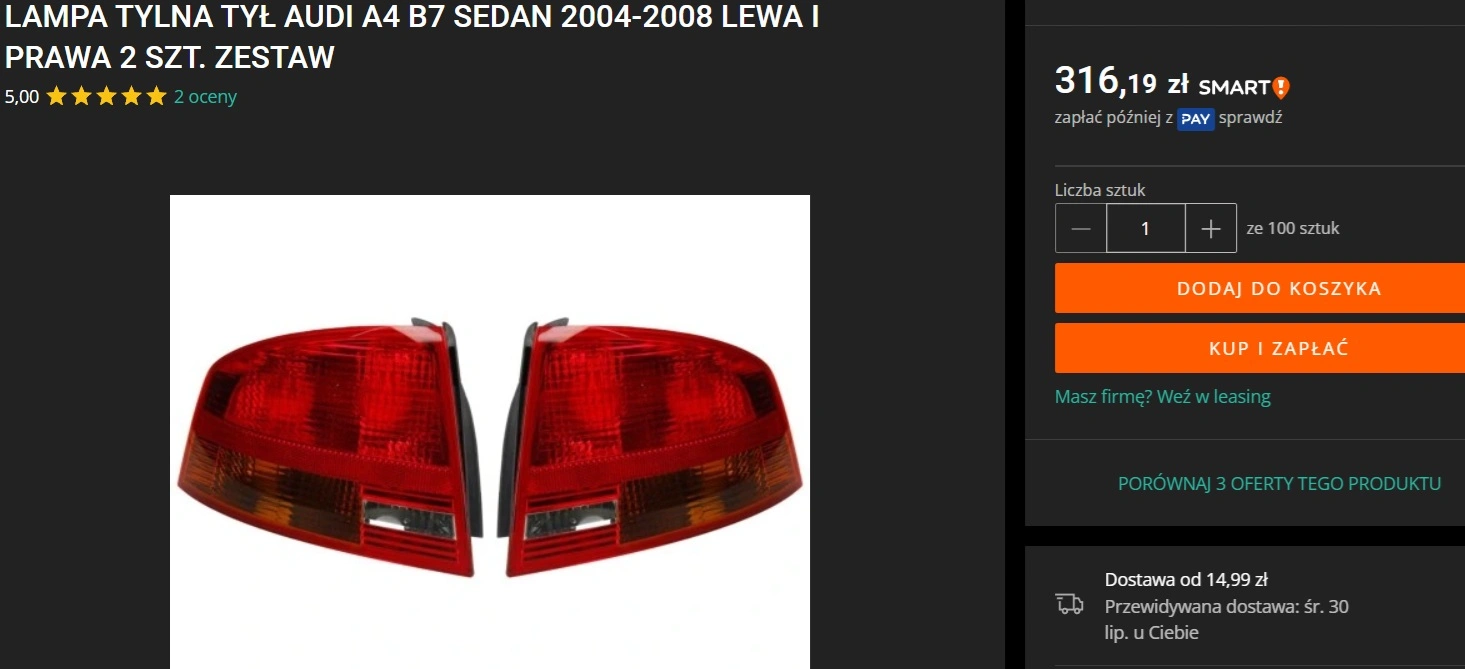Click the 5,00 rating score
The width and height of the screenshot is (1465, 669).
click(22, 97)
